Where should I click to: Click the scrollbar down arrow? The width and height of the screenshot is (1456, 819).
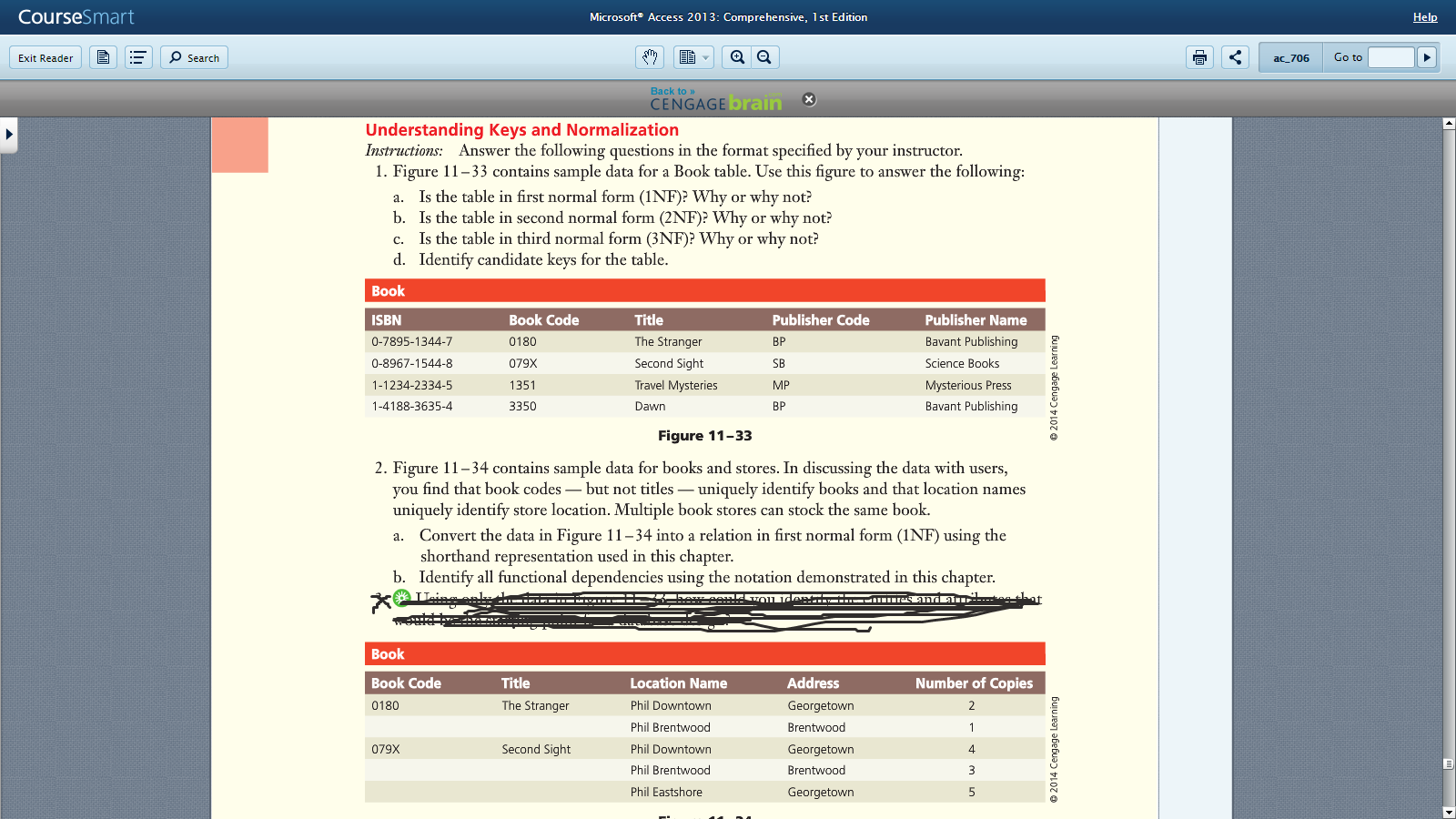(x=1449, y=813)
